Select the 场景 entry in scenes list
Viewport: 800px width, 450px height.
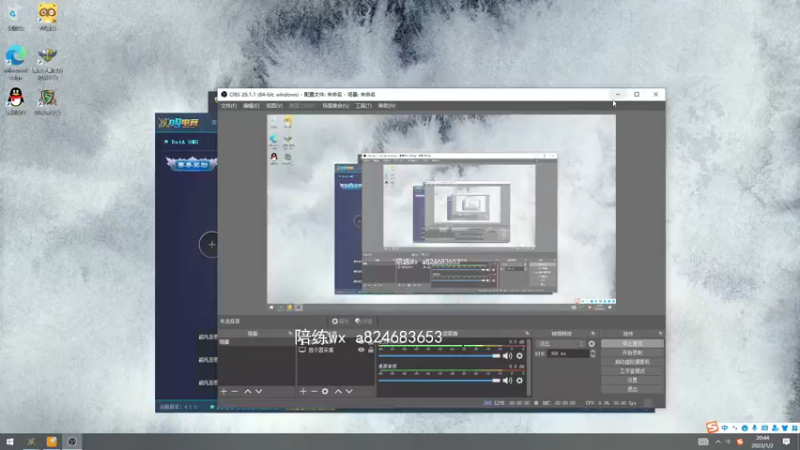click(x=256, y=342)
